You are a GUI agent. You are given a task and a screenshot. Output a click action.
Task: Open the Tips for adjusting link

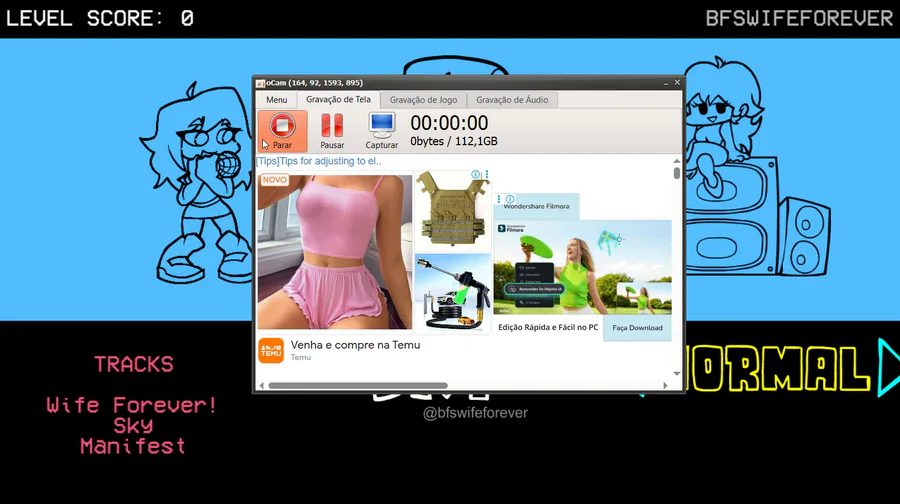319,161
